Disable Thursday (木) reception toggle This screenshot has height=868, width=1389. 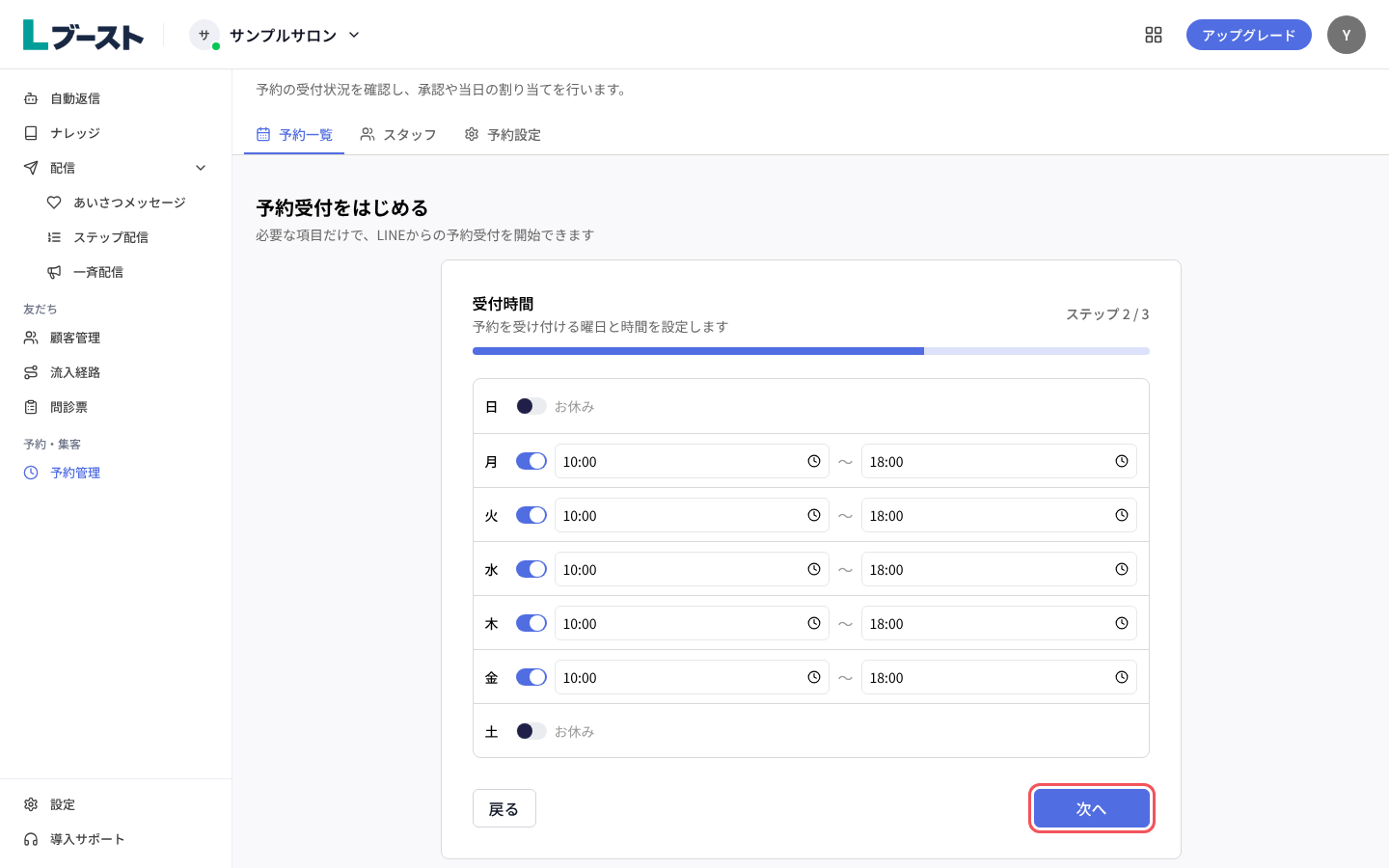(531, 623)
